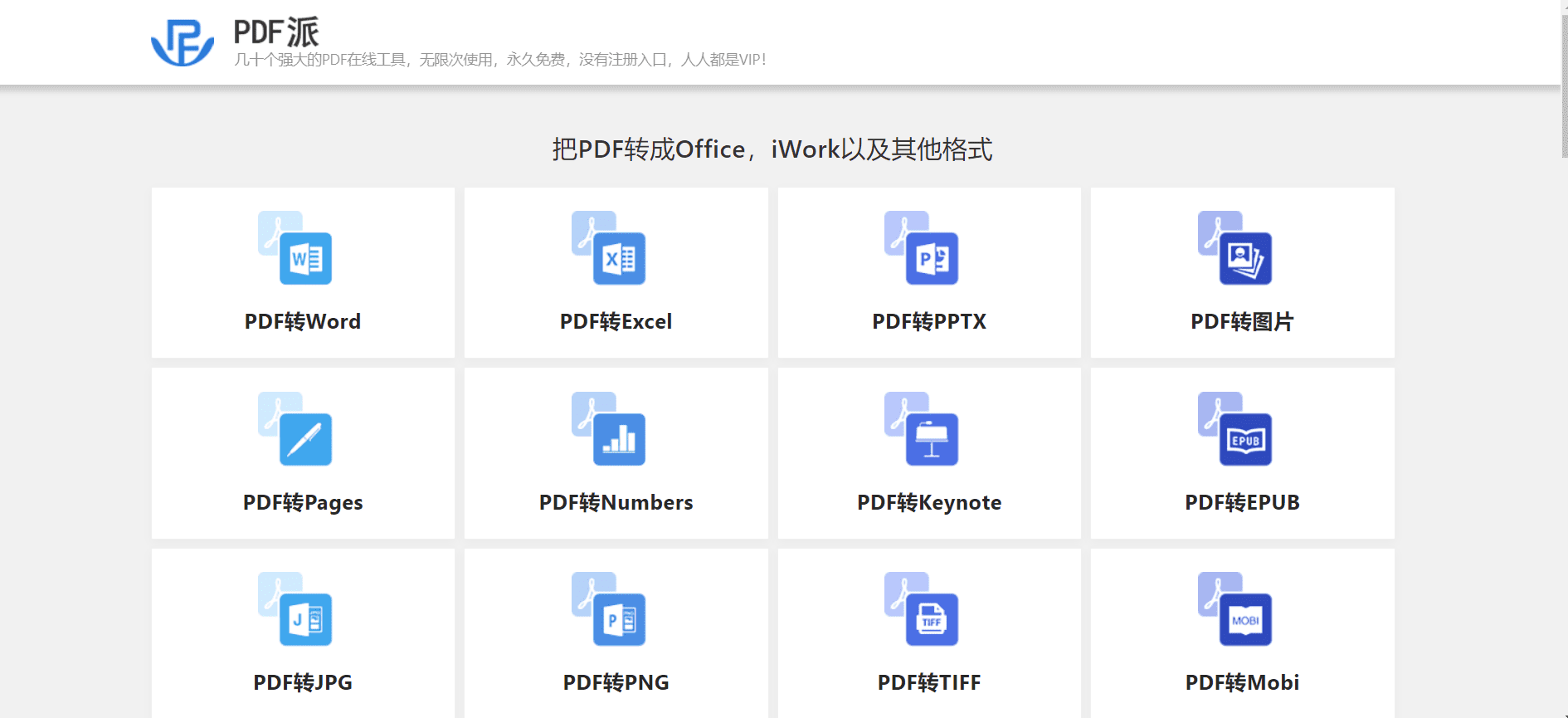Open the PDF转Numbers icon
The height and width of the screenshot is (718, 1568).
point(608,428)
